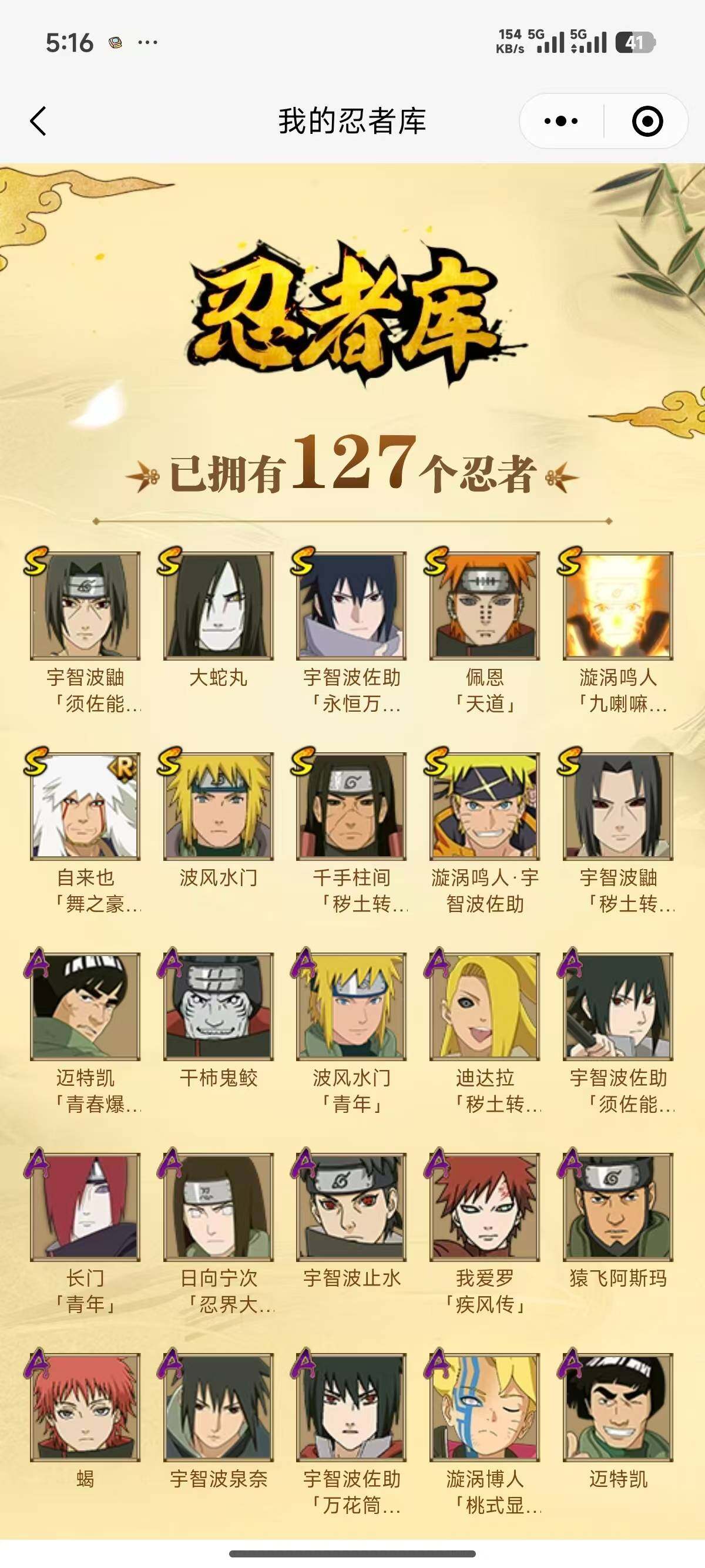Click the S rank badge on 宇智波鼬「须佐能…
This screenshot has width=705, height=1568.
coord(36,561)
